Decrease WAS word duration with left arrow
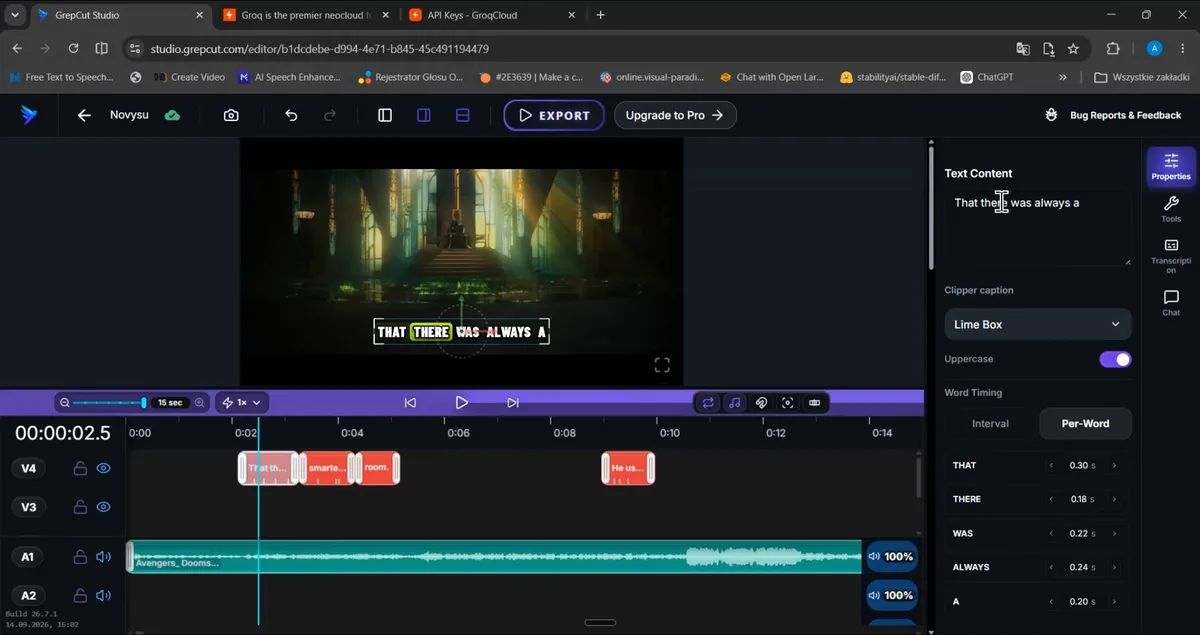The height and width of the screenshot is (635, 1200). coord(1051,533)
